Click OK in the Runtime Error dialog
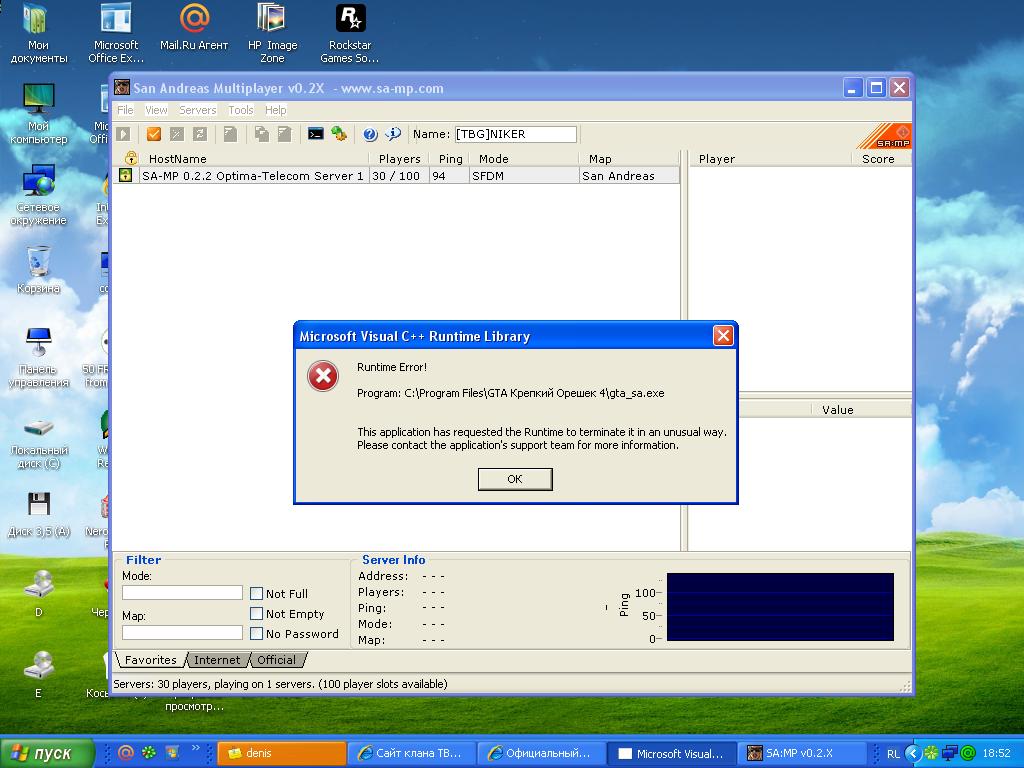Viewport: 1024px width, 768px height. [515, 479]
